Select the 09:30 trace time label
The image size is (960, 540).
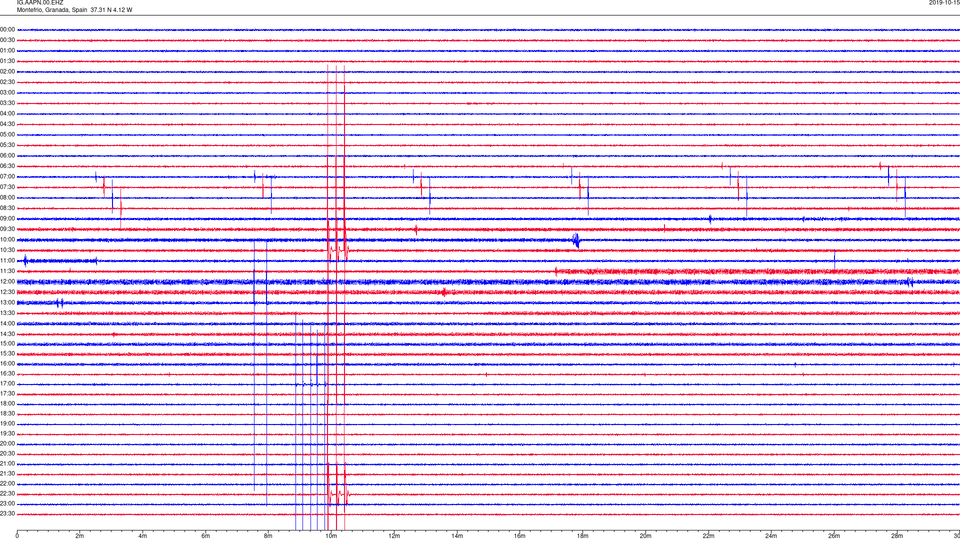[x=8, y=230]
